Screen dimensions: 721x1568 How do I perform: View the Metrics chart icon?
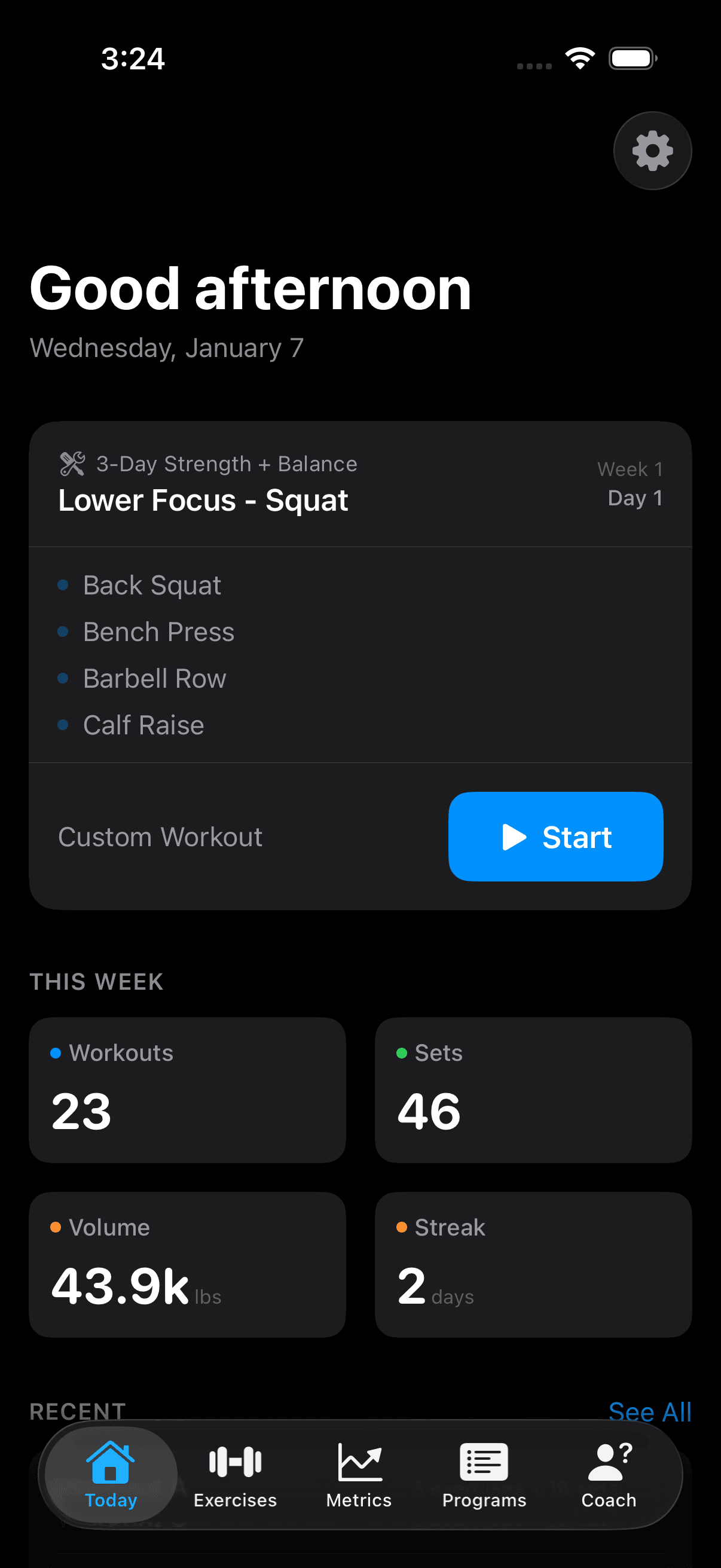(358, 1460)
